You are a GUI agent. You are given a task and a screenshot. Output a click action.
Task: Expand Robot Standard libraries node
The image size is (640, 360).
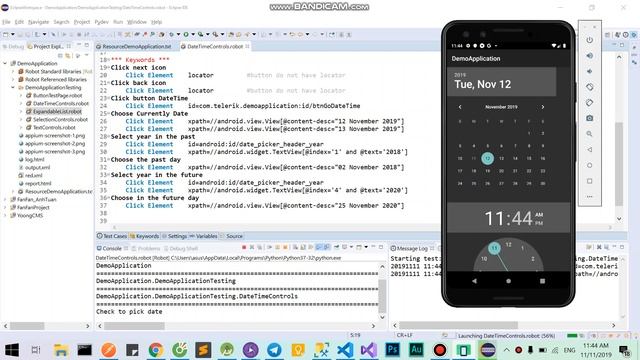pyautogui.click(x=13, y=71)
